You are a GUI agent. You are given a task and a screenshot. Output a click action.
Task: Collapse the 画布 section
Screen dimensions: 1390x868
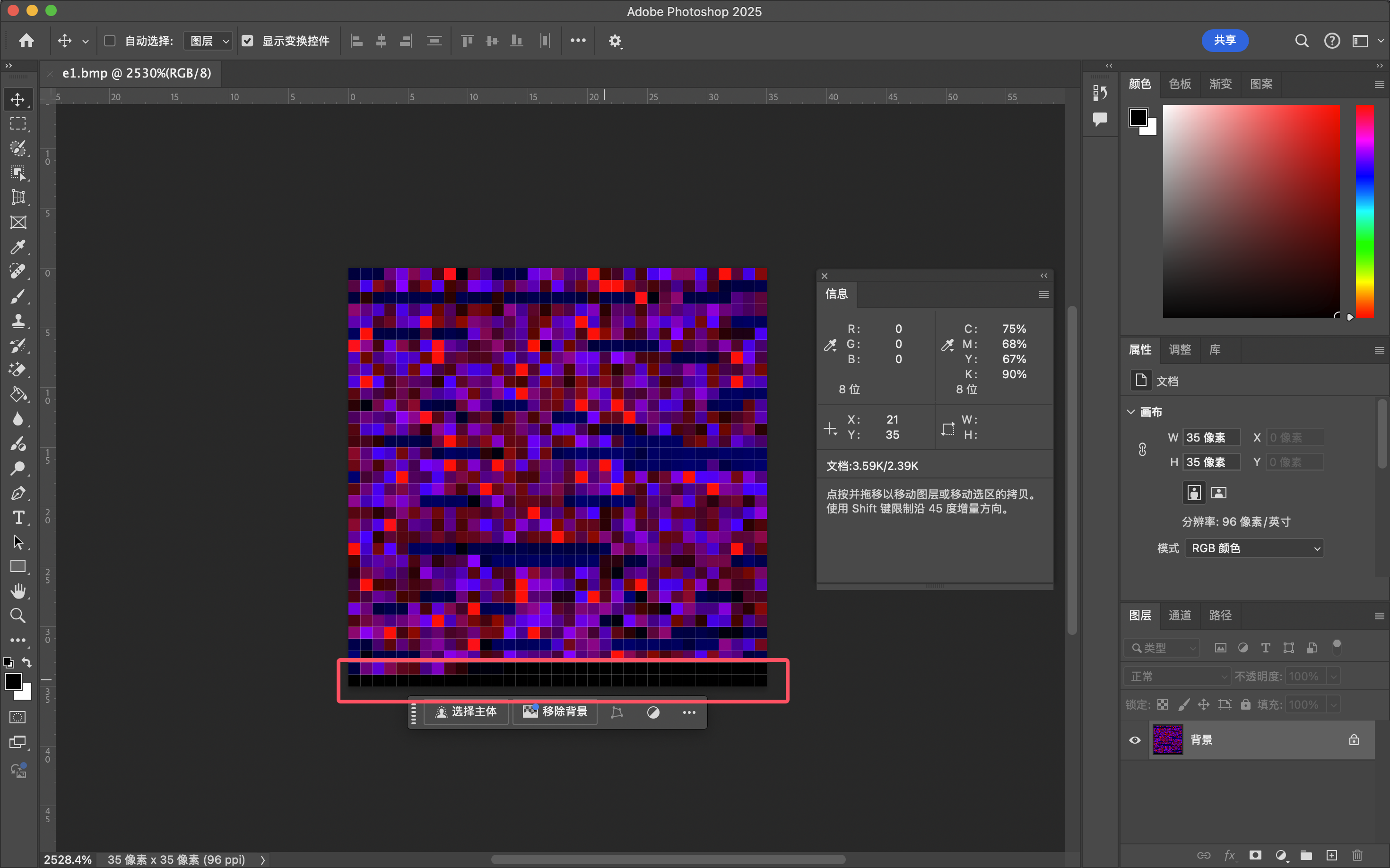click(x=1130, y=412)
